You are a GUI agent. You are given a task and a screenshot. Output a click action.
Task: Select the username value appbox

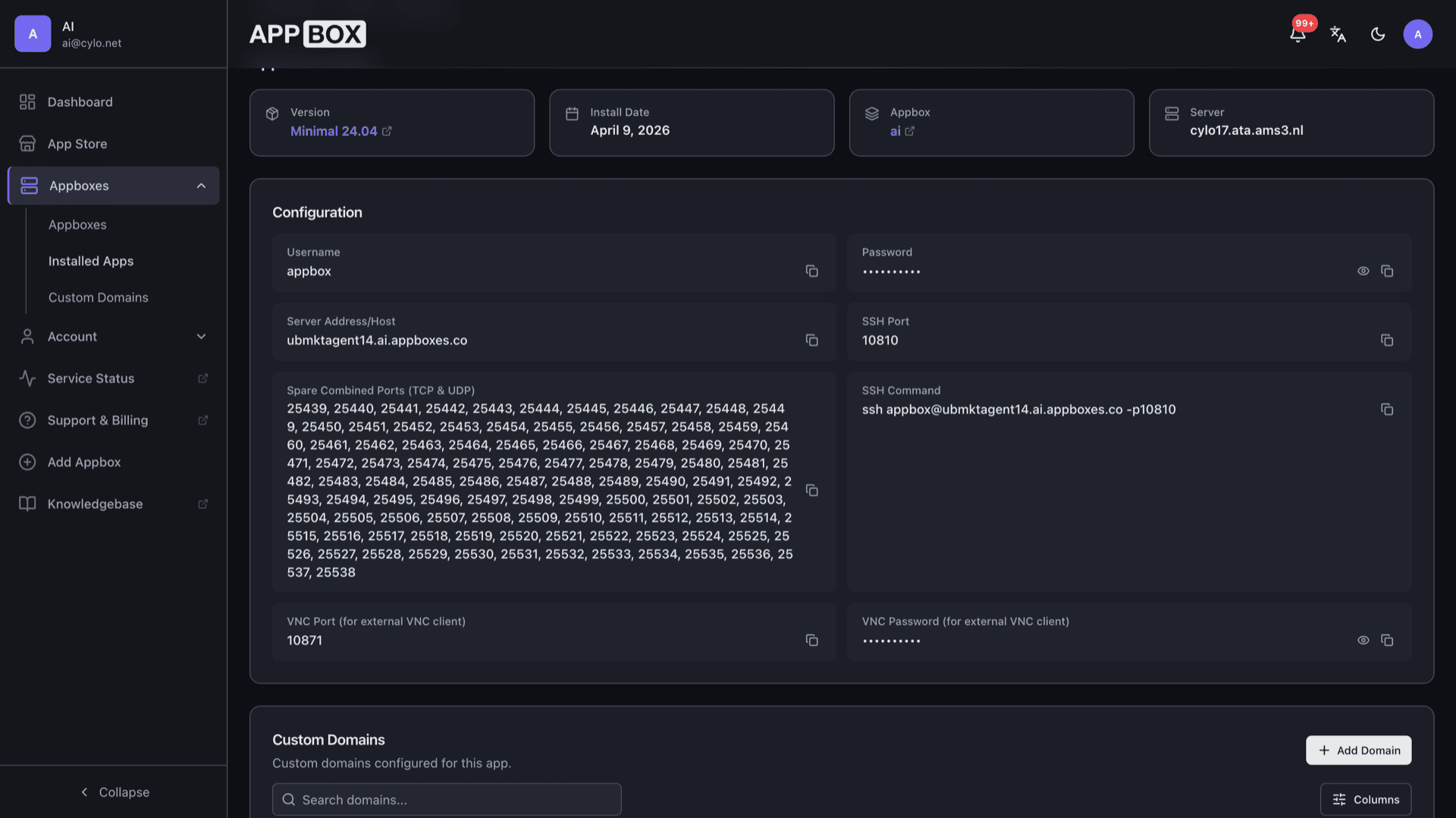pos(309,271)
